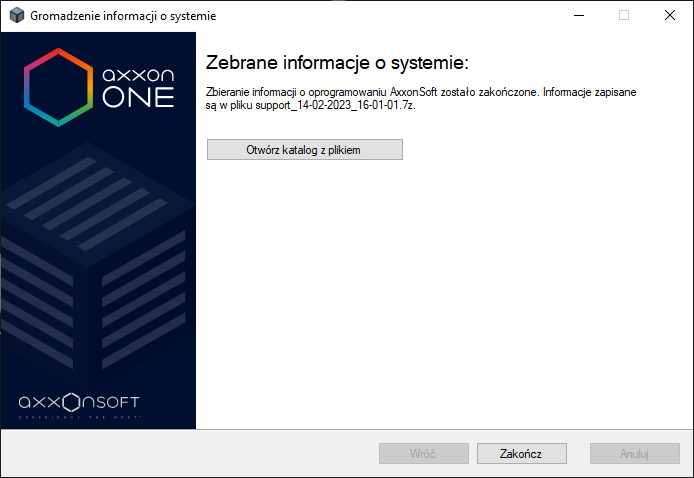The height and width of the screenshot is (478, 694).
Task: Click the greyed-out Anuluj button
Action: [x=634, y=453]
